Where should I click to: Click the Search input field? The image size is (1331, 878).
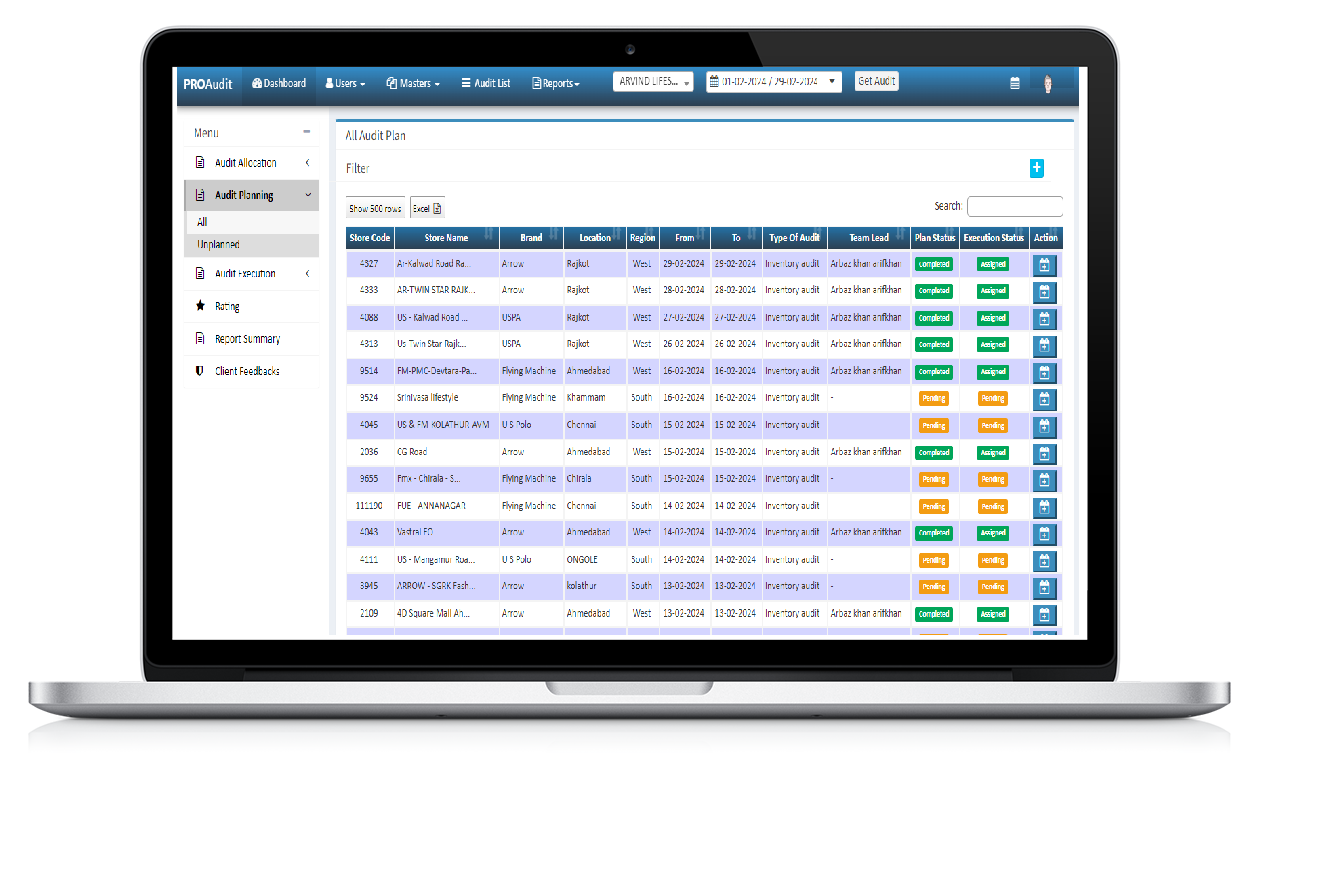pyautogui.click(x=1014, y=207)
